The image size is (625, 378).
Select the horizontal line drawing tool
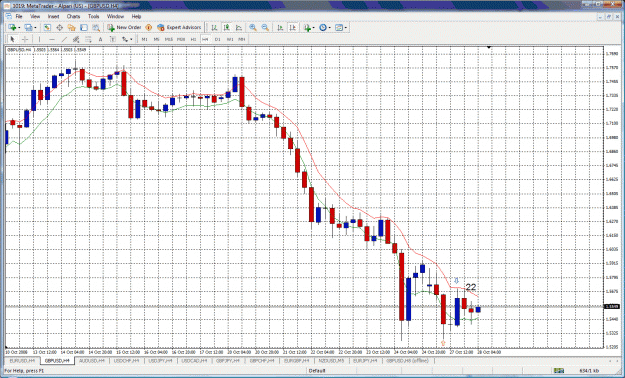click(52, 39)
